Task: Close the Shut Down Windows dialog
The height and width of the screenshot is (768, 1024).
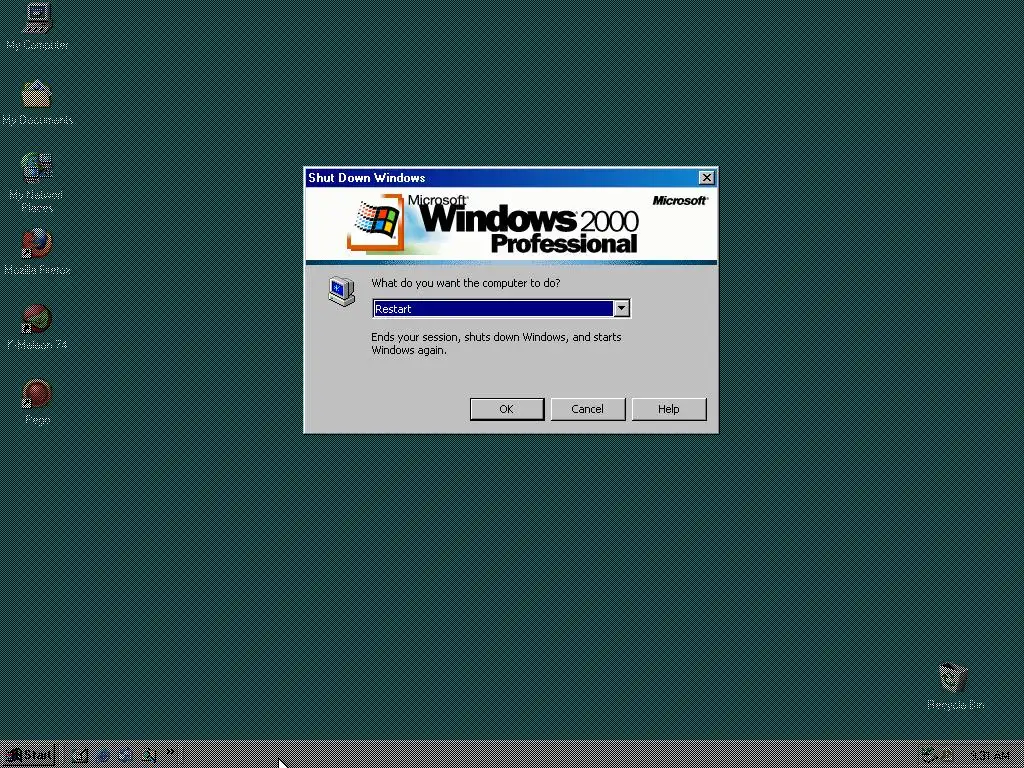Action: pyautogui.click(x=707, y=178)
